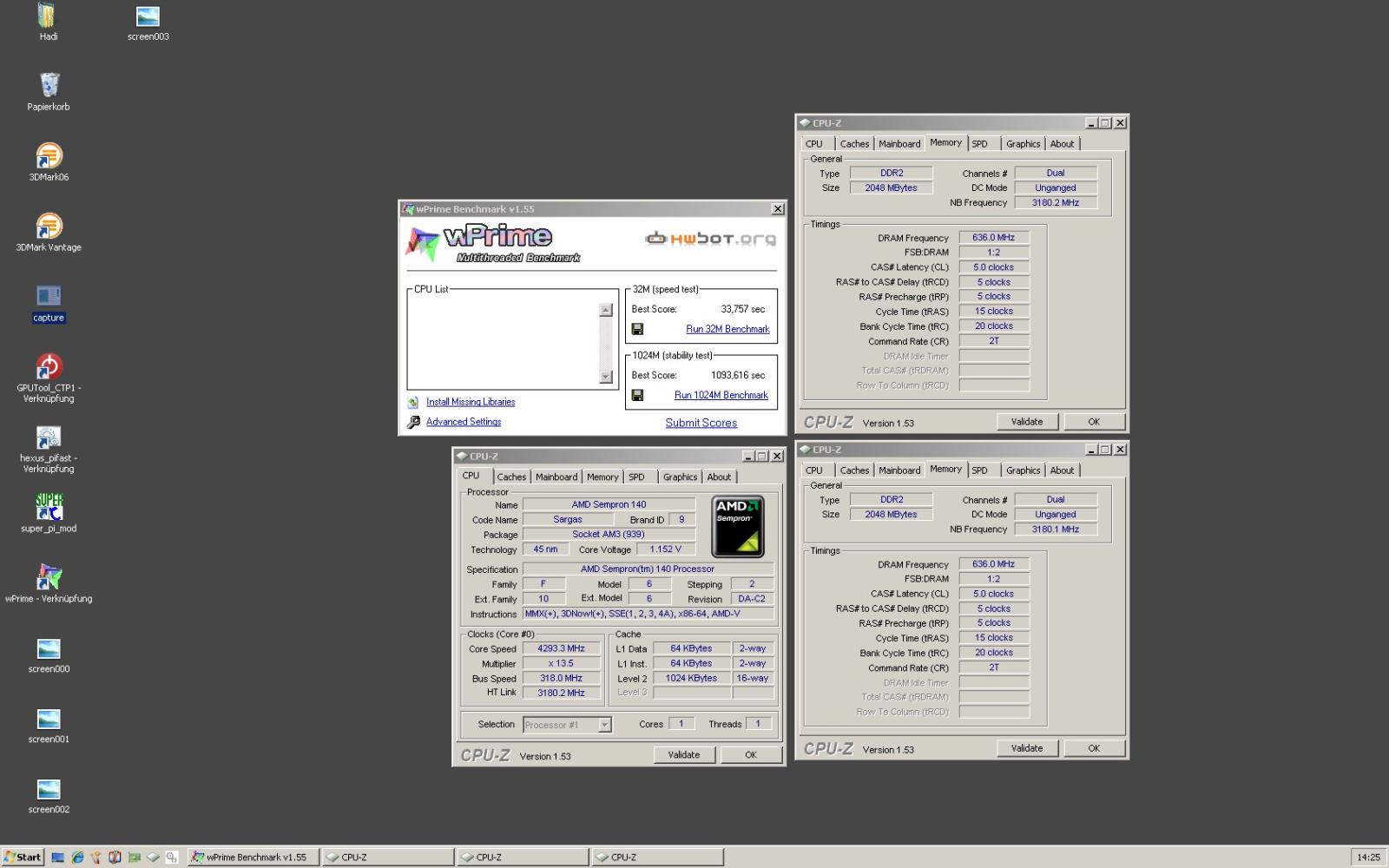
Task: Click the CPU List scroll up arrow
Action: 606,311
